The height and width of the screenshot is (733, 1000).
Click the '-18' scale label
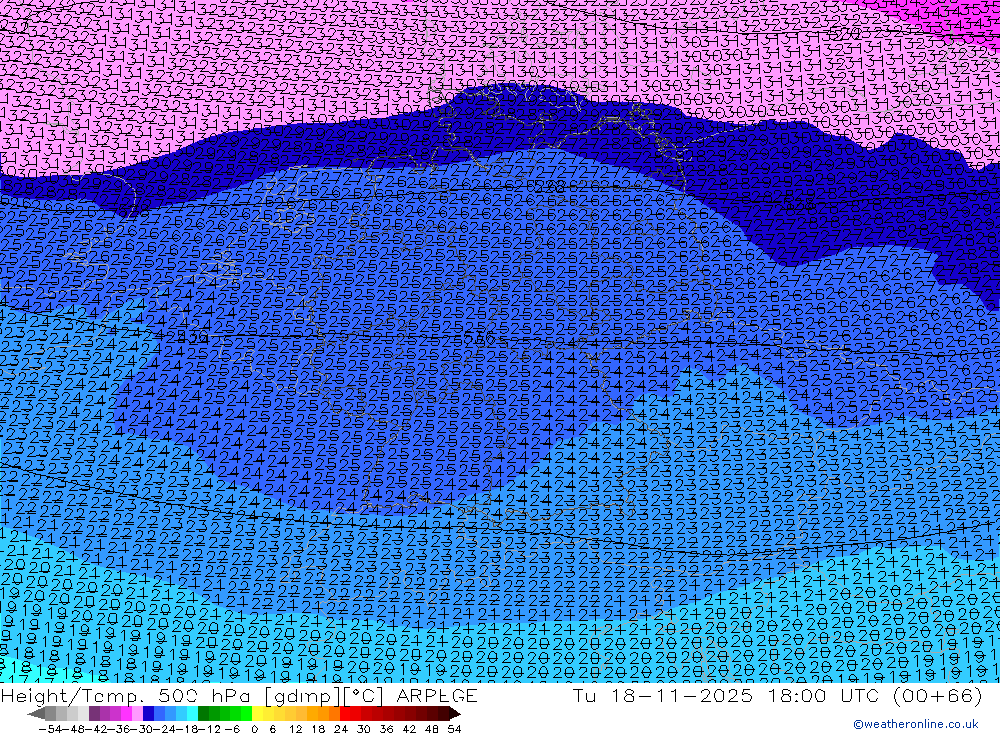pos(186,729)
